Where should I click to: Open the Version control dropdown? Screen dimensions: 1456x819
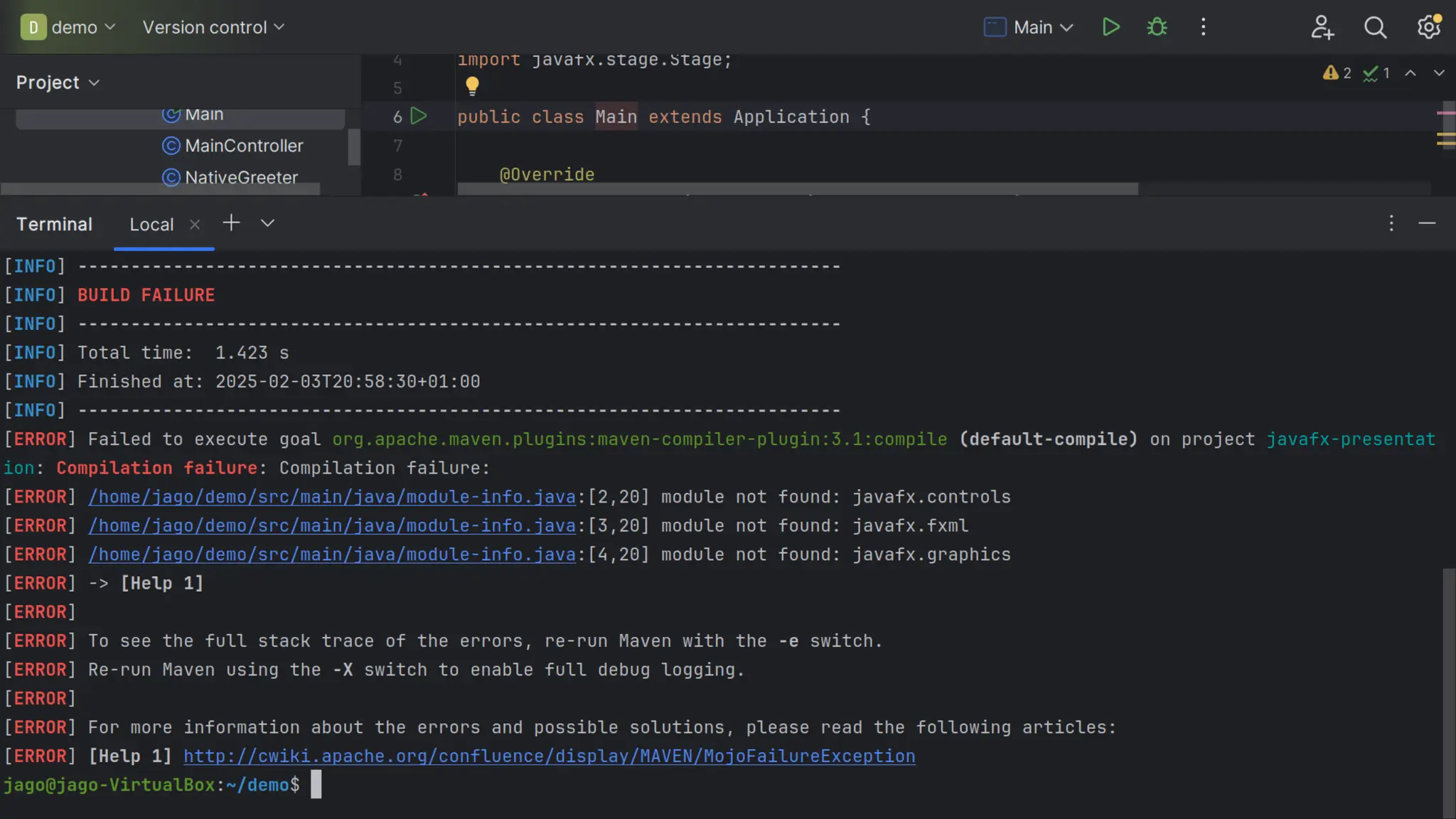pyautogui.click(x=213, y=27)
